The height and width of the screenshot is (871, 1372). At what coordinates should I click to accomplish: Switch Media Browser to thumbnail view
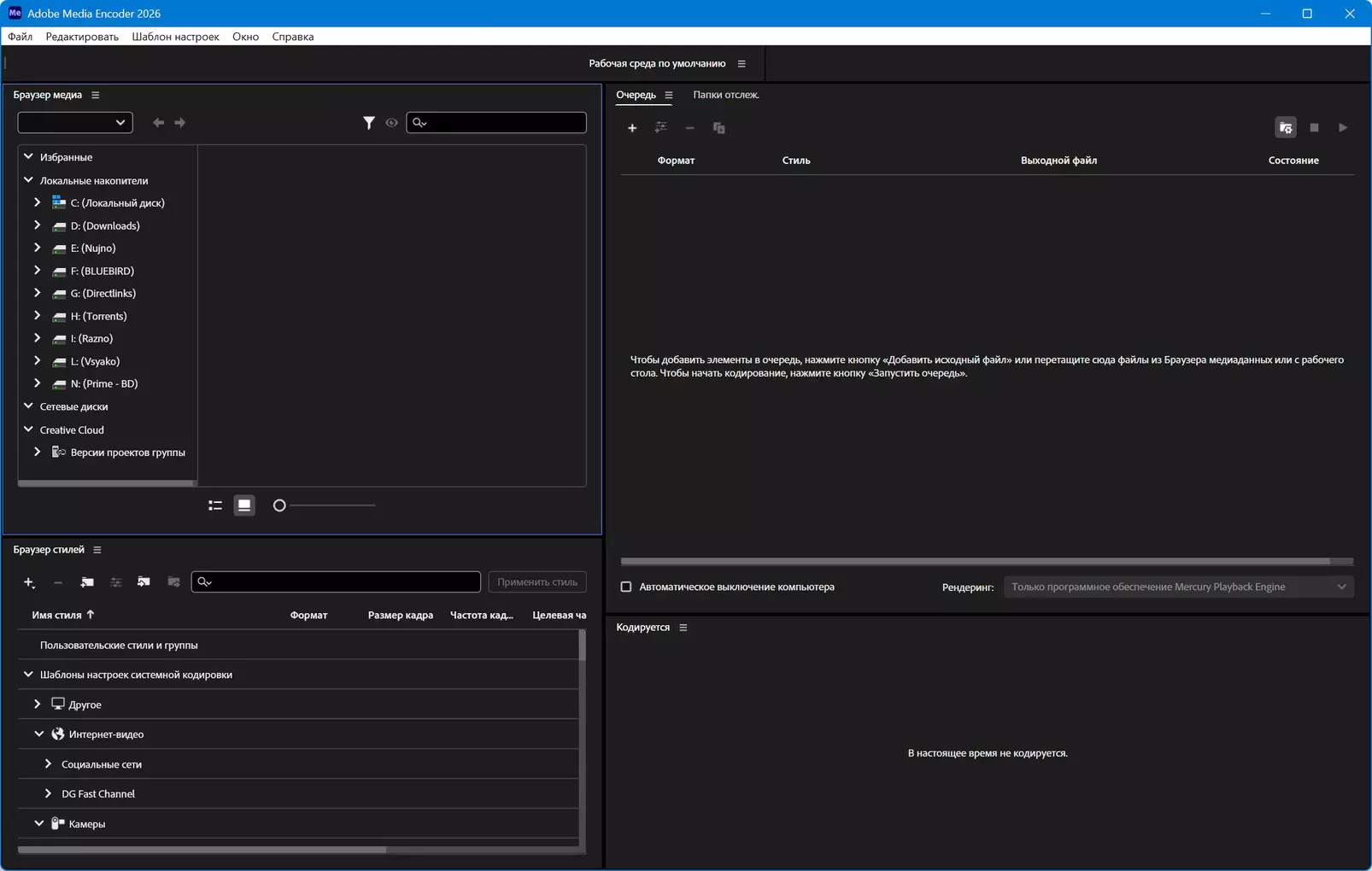(244, 506)
